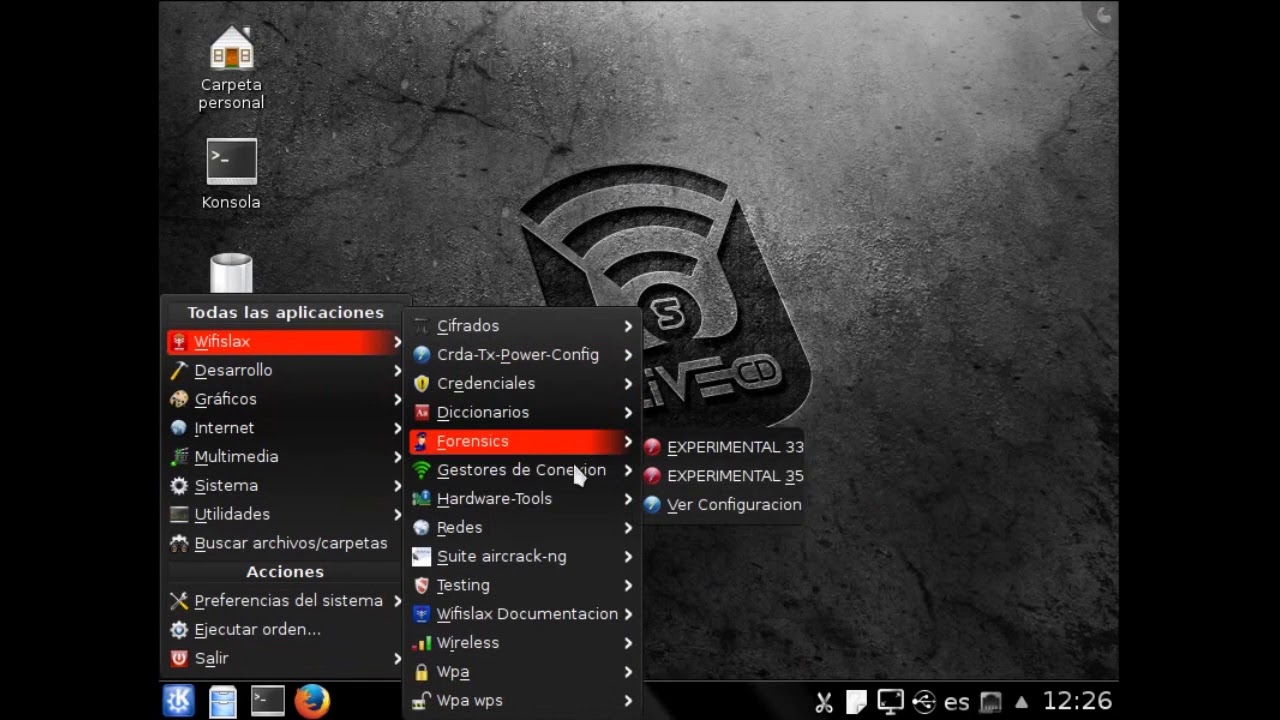Launch Konsola from the desktop shortcut
The height and width of the screenshot is (720, 1280).
click(x=231, y=174)
